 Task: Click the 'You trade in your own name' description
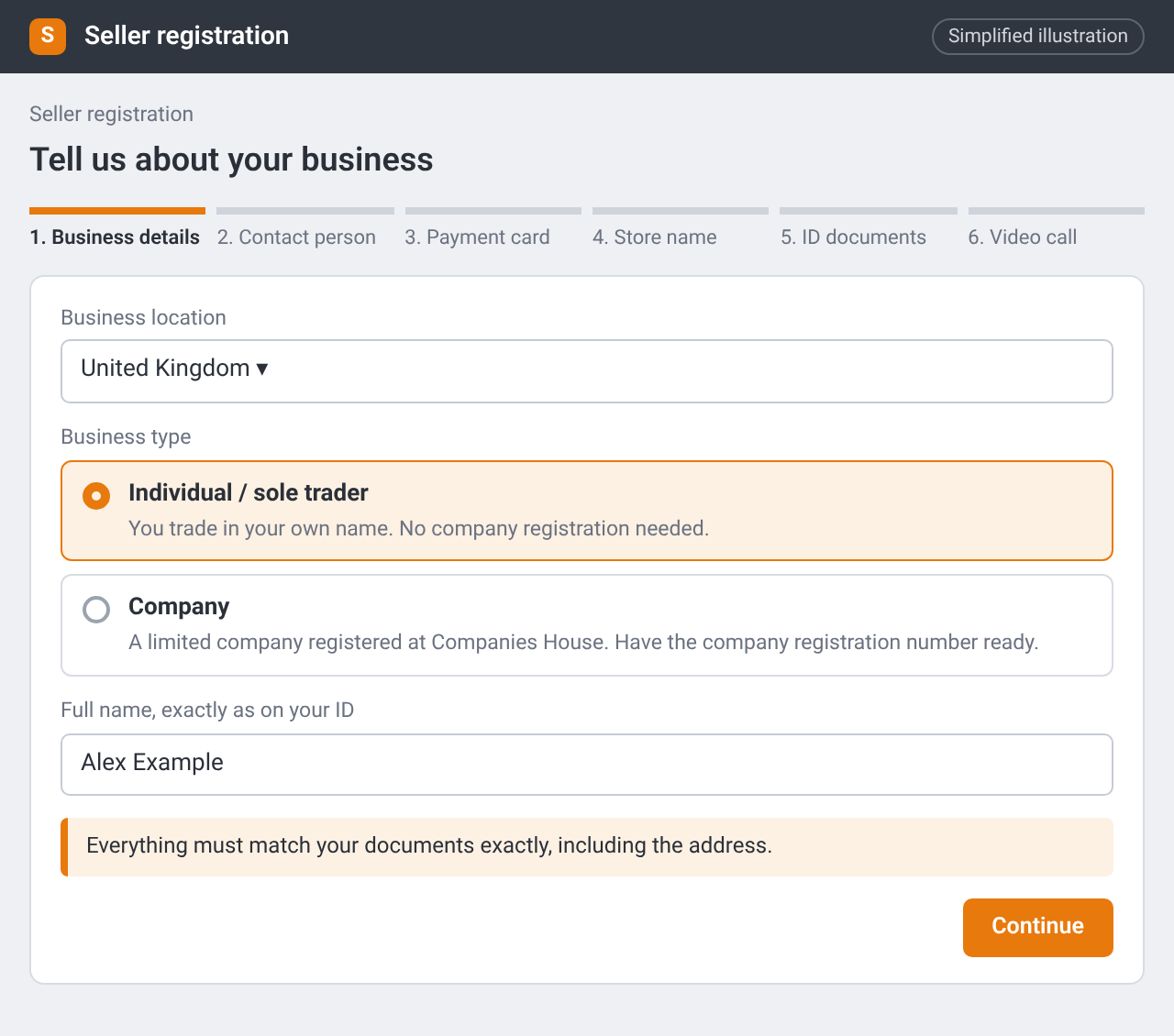(x=418, y=529)
